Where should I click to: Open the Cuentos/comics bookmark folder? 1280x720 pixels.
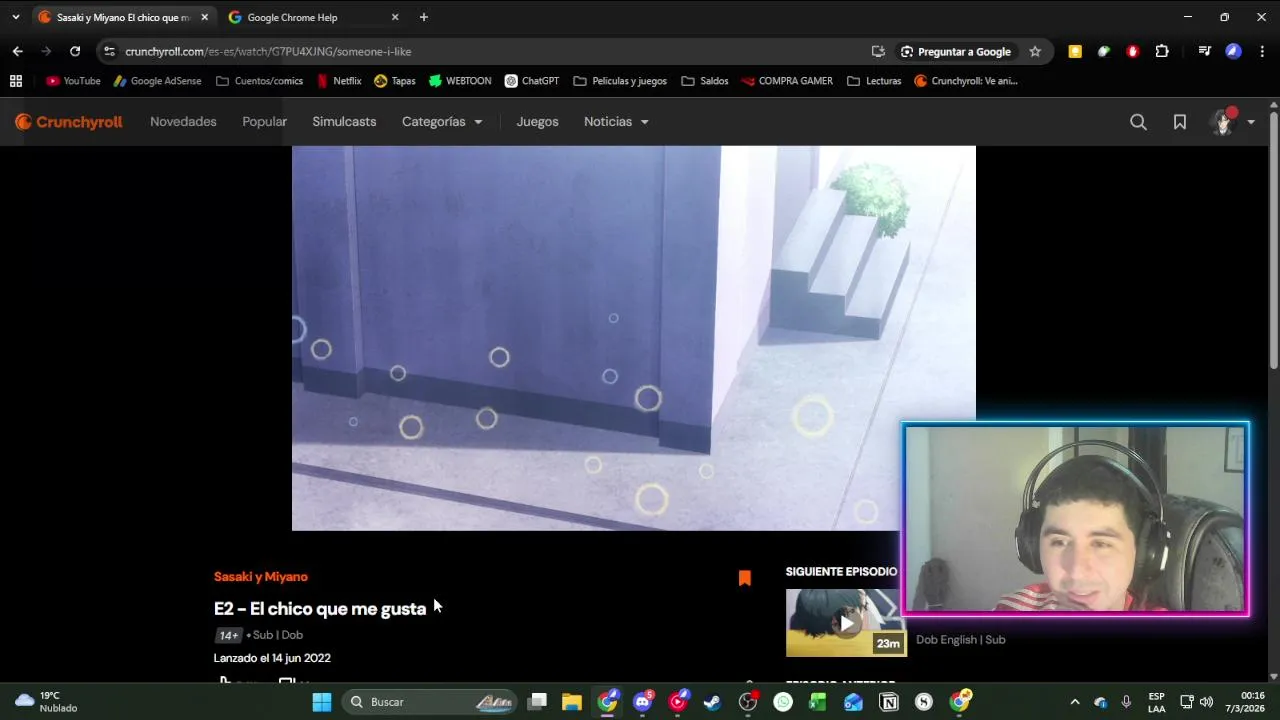[260, 81]
